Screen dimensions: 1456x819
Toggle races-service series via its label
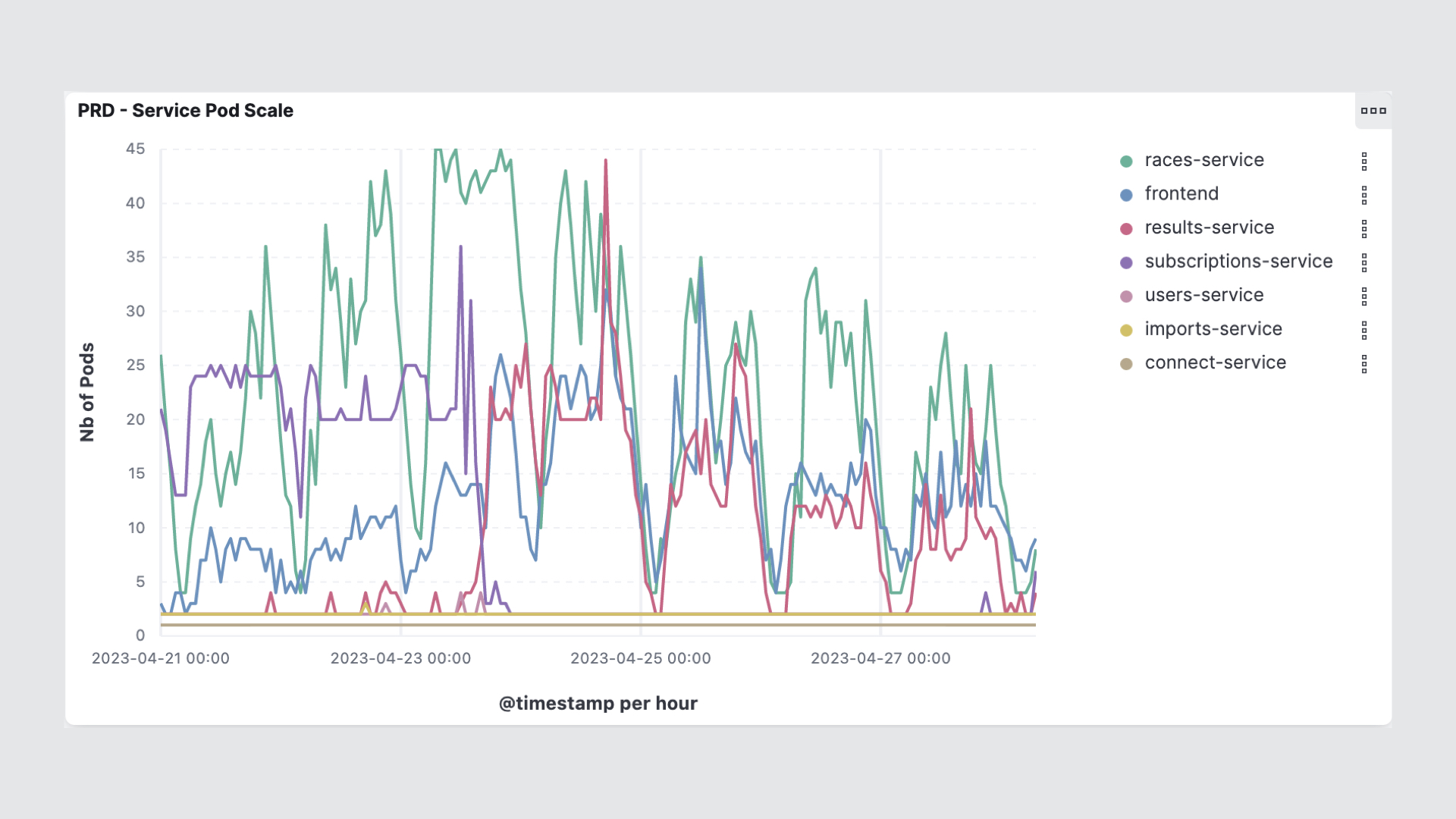pos(1204,160)
